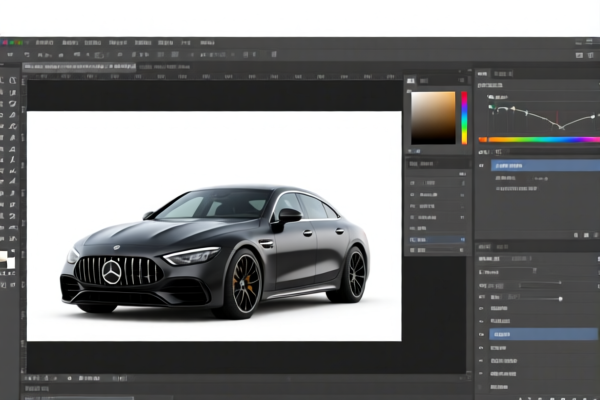Select the active tab of the color picker panel

click(x=411, y=80)
